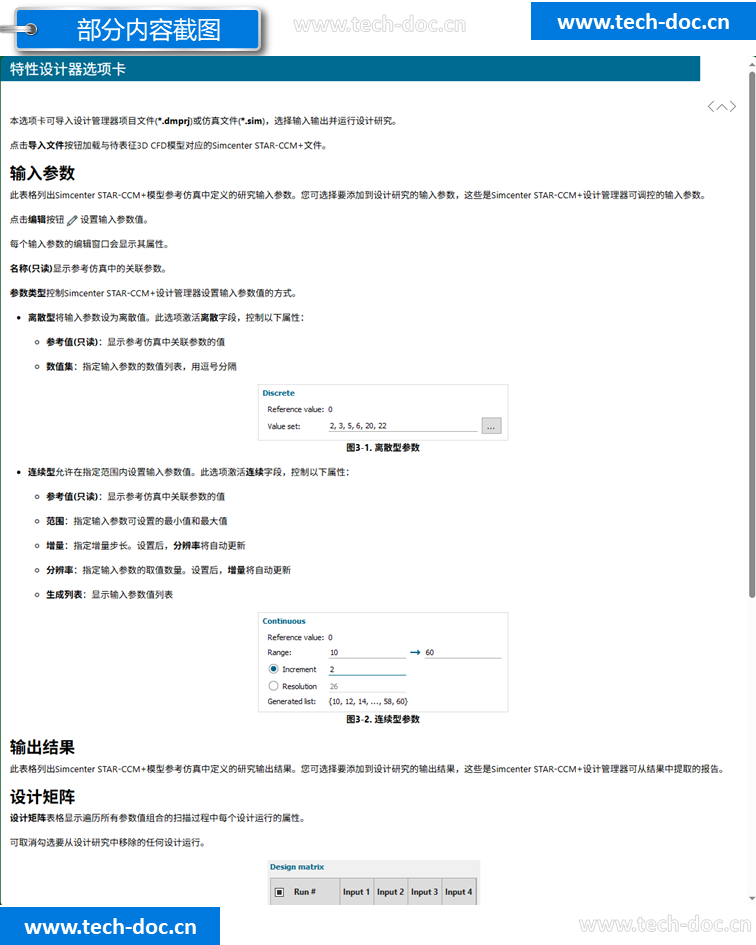756x945 pixels.
Task: Jump to parent topic with up chevron
Action: pyautogui.click(x=722, y=107)
